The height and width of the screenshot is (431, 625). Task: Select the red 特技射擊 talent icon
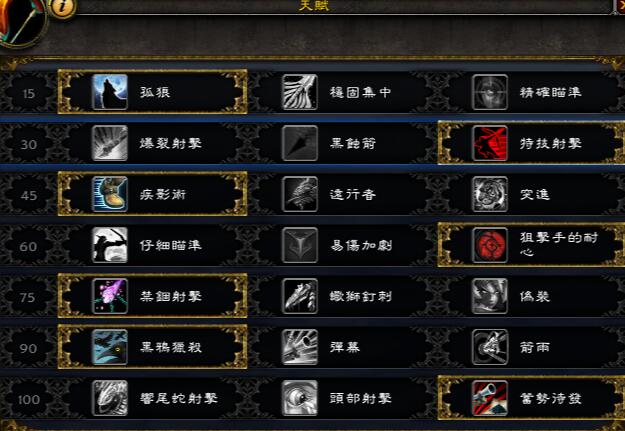[x=490, y=143]
